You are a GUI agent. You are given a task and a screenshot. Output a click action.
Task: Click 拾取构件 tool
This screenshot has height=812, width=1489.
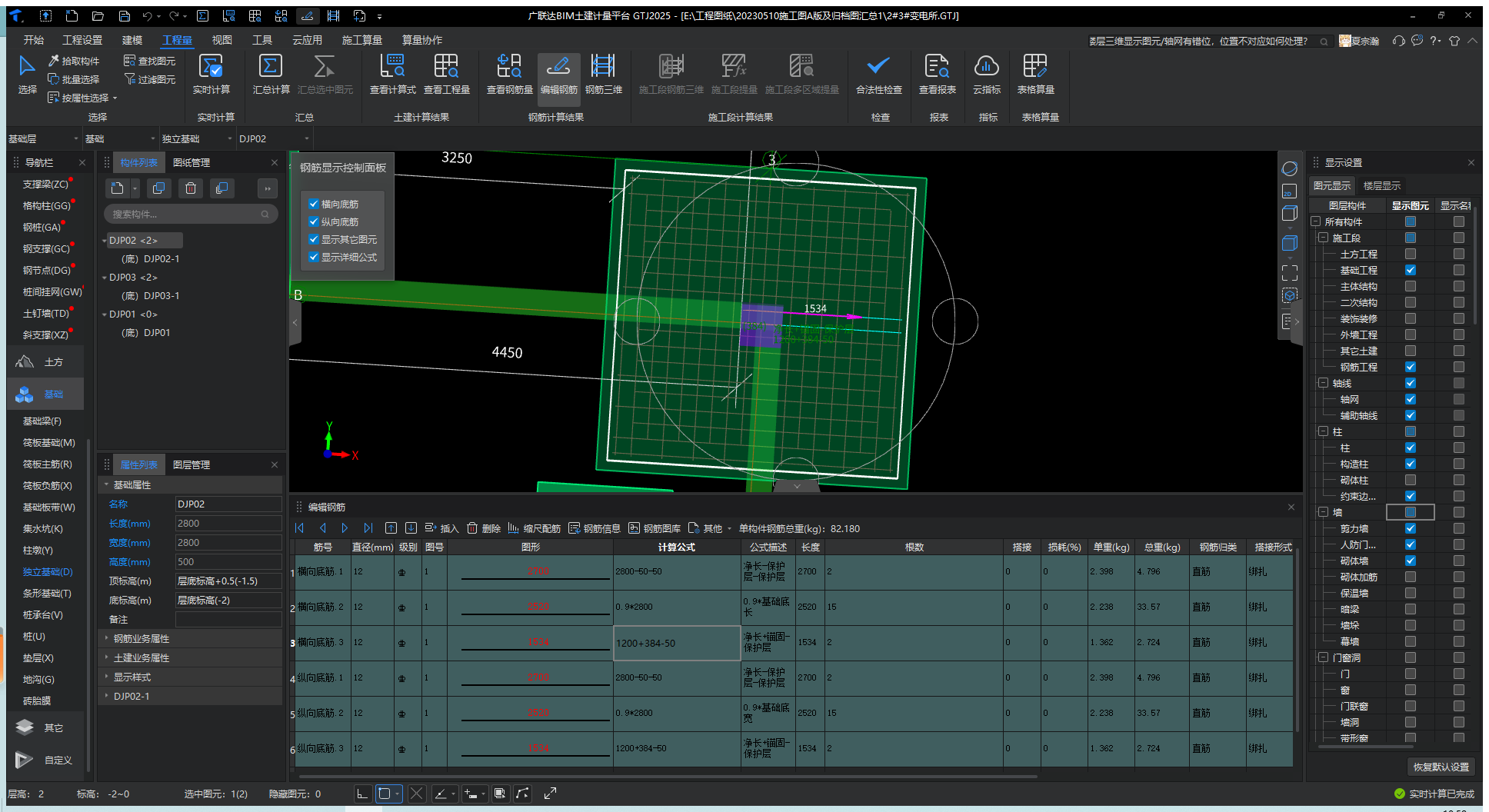coord(74,61)
